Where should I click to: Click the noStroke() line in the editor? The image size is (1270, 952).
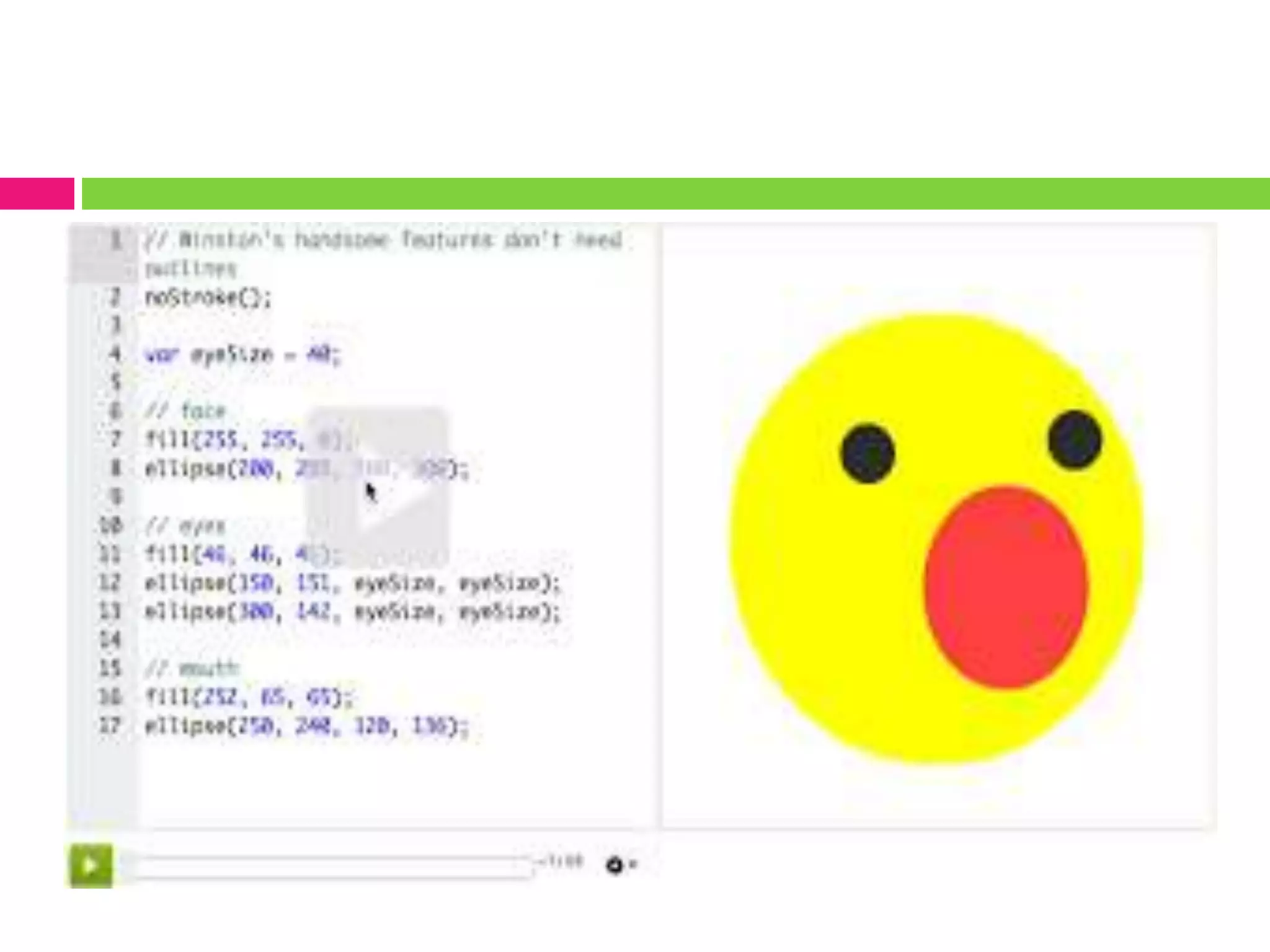208,298
